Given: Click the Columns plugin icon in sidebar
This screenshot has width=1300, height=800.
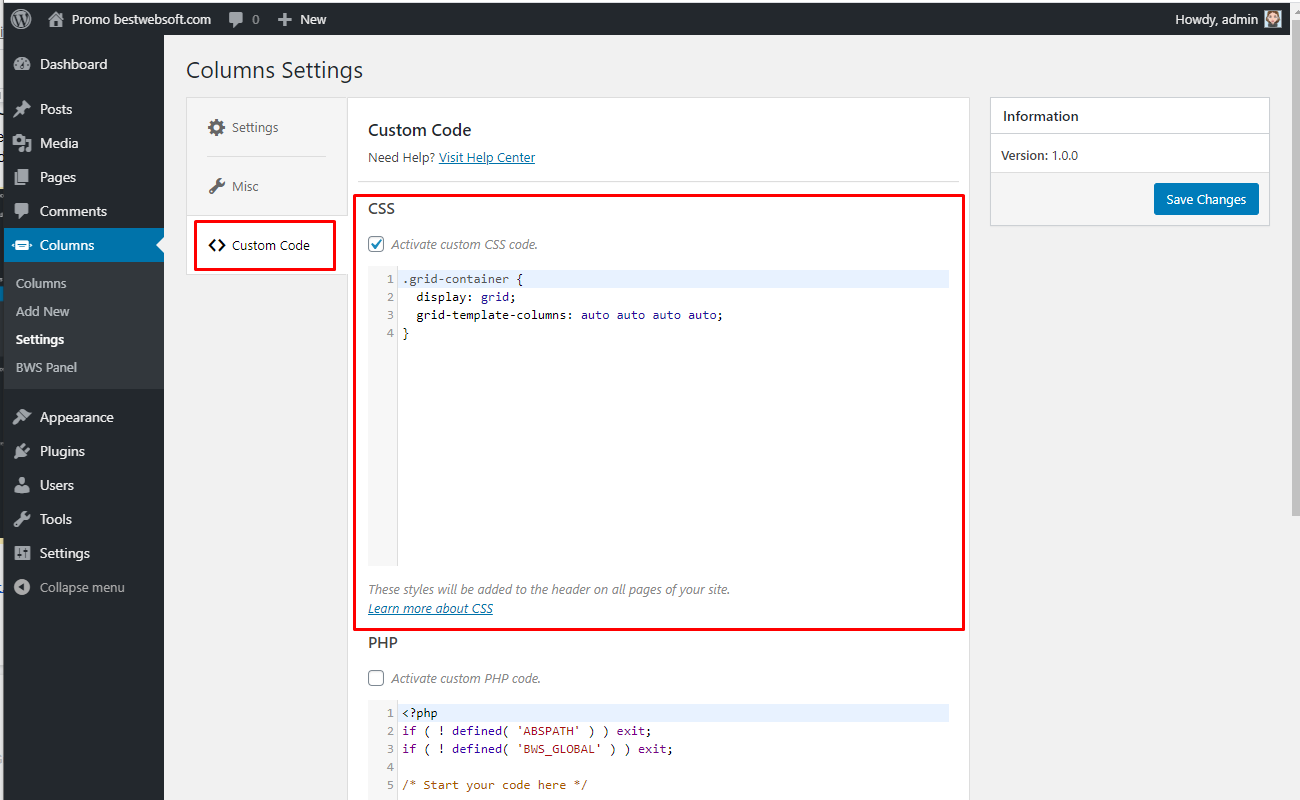Looking at the screenshot, I should click(22, 245).
